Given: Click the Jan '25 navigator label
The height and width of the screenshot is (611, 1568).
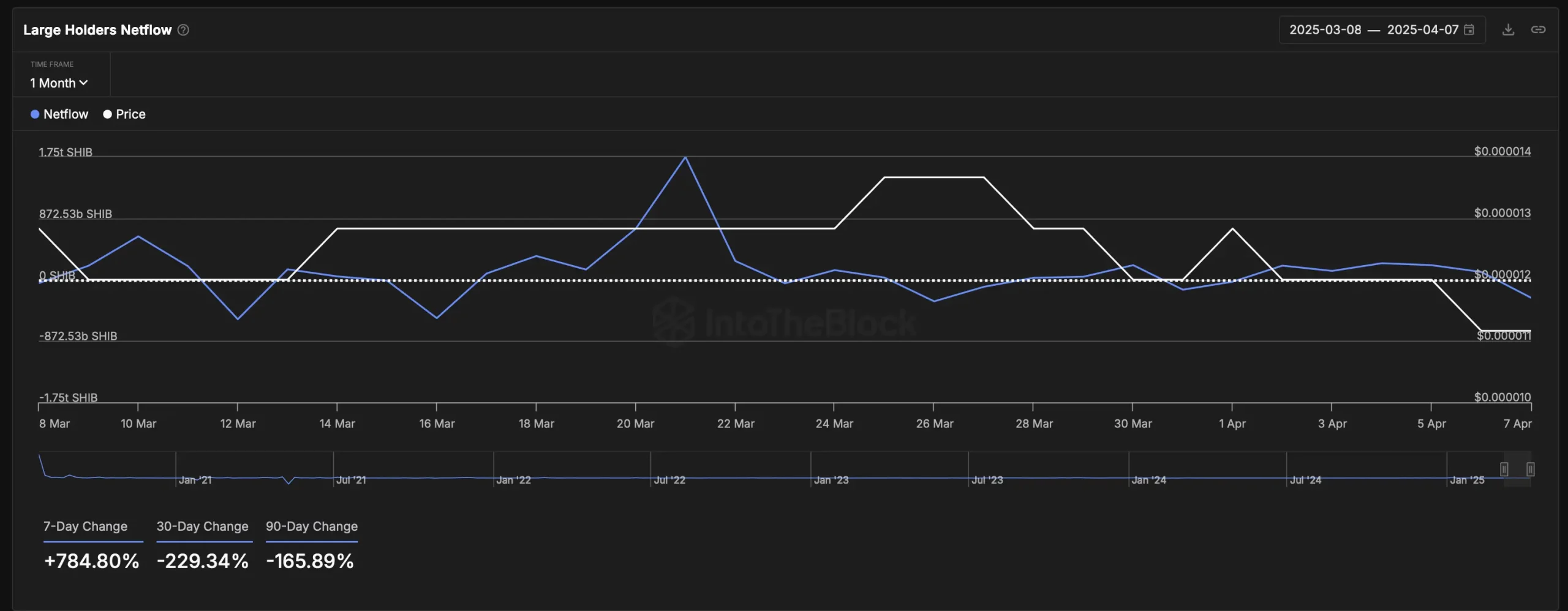Looking at the screenshot, I should point(1467,480).
